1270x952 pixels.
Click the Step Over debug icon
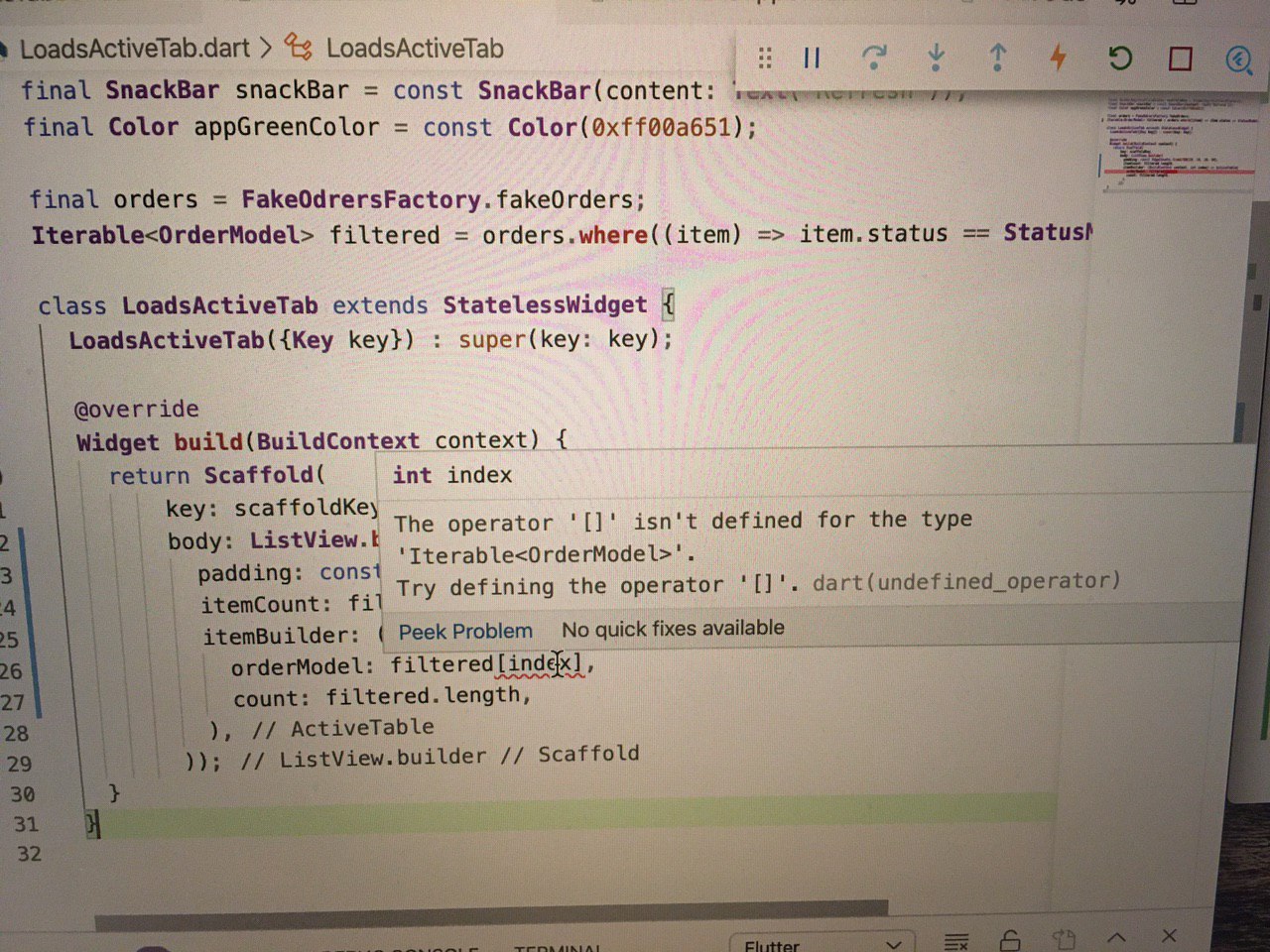tap(874, 59)
